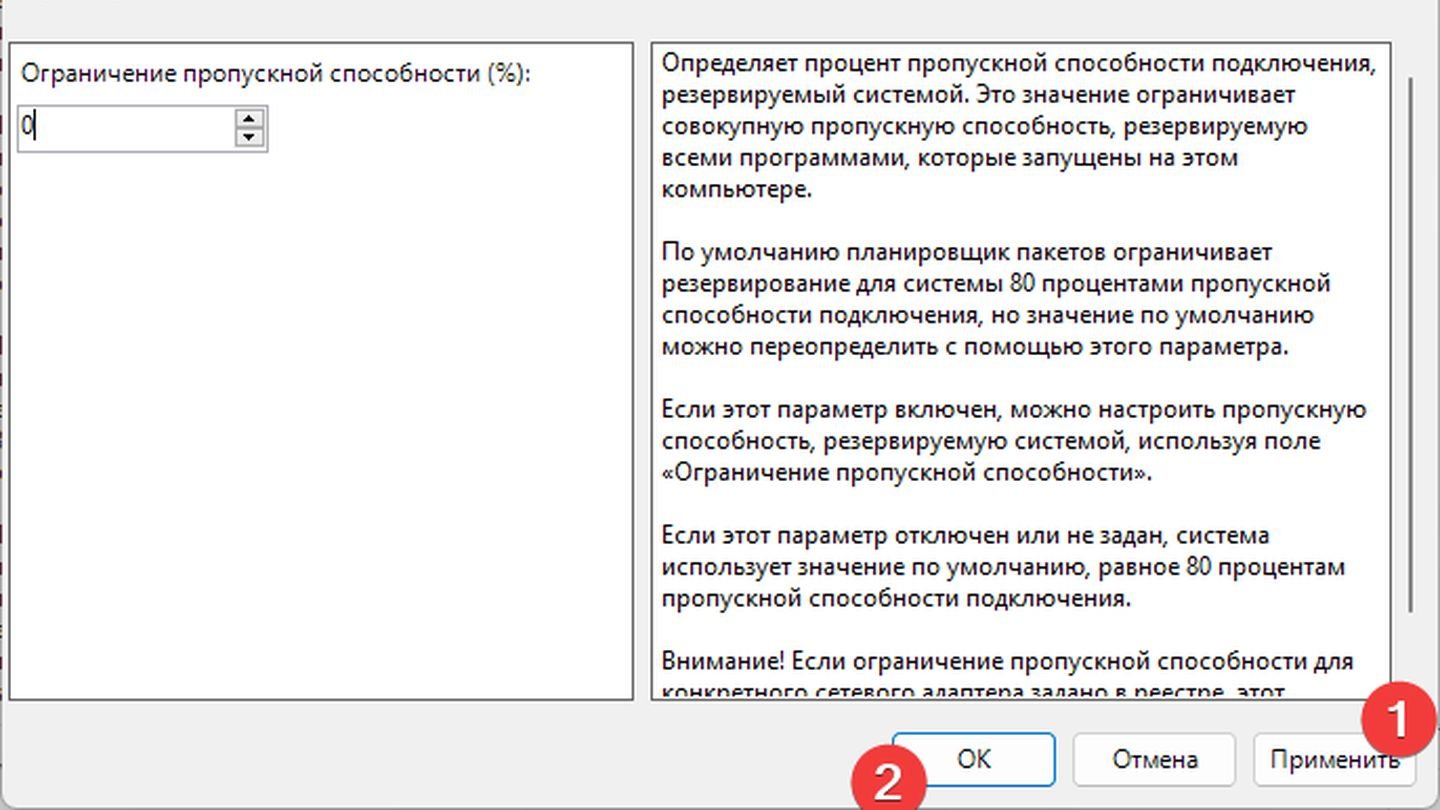Click the text starting 'Внимание! Если ограничение'
1440x810 pixels.
pyautogui.click(x=1007, y=675)
